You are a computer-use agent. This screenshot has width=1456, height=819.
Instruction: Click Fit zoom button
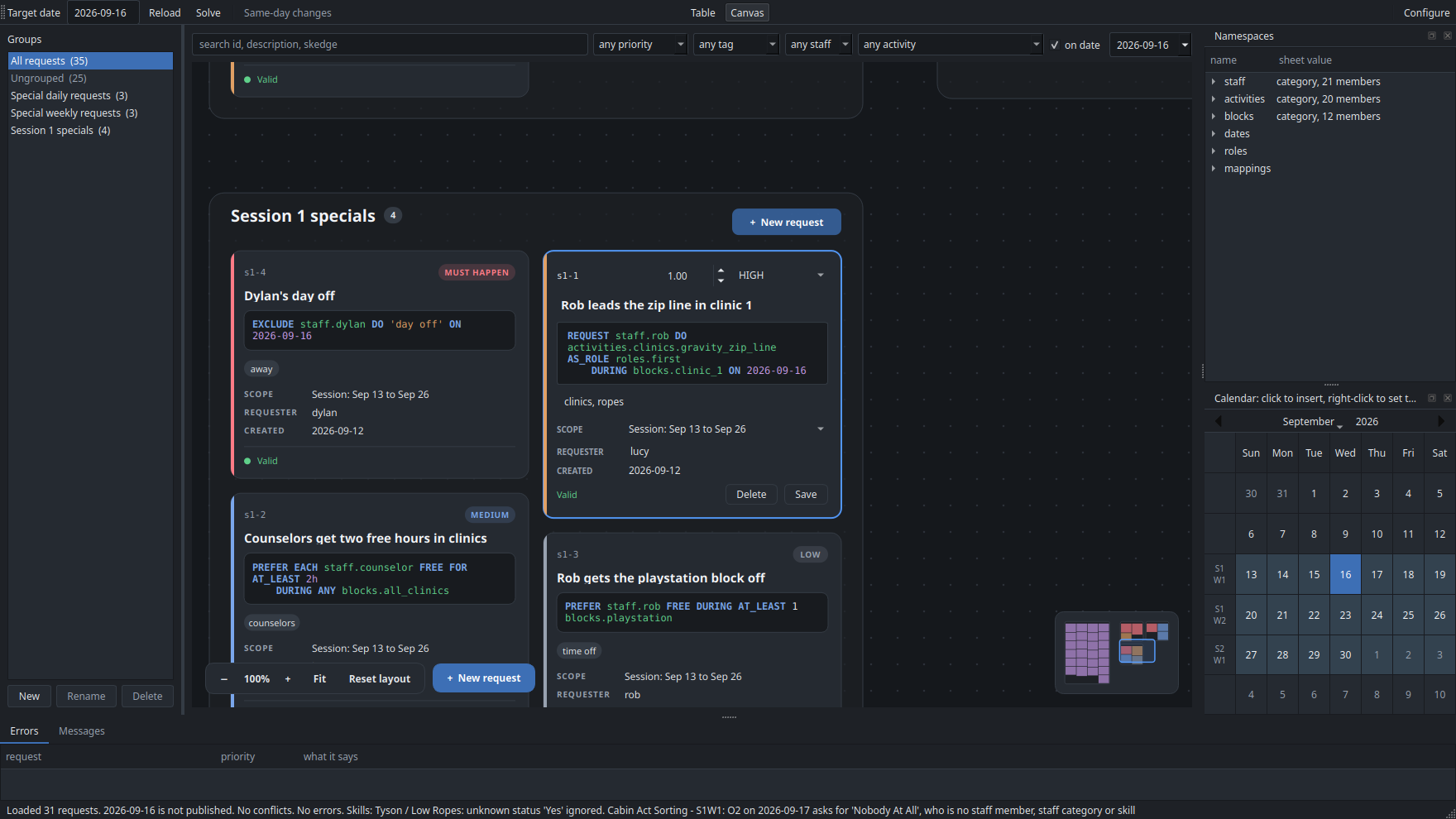coord(319,678)
